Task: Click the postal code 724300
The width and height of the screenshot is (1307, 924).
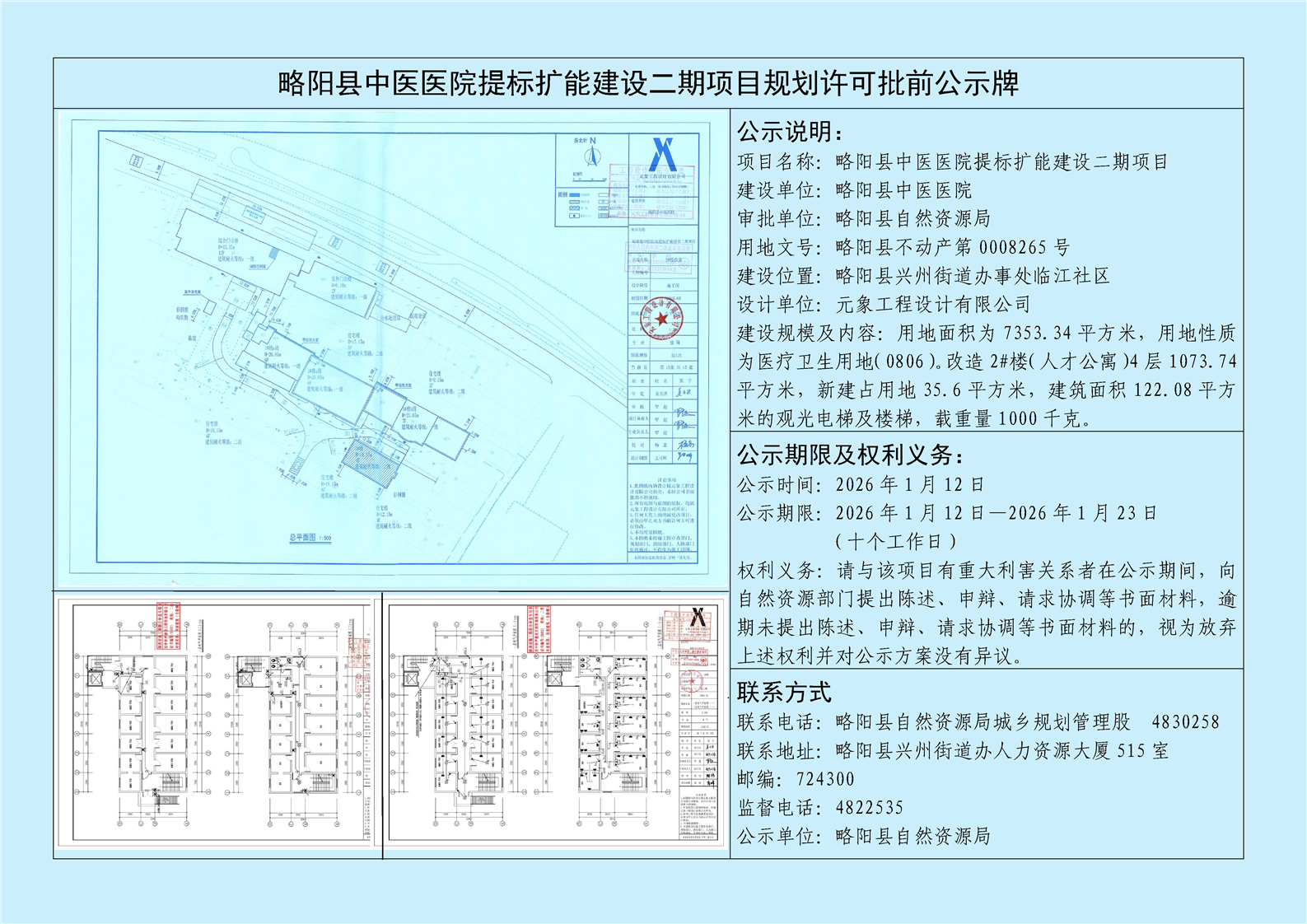Action: (825, 779)
